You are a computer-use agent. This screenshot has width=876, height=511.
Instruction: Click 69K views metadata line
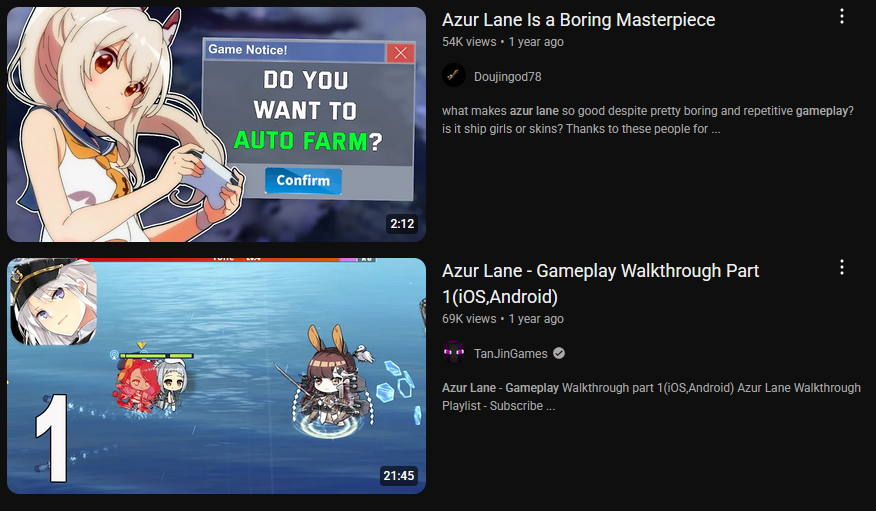tap(503, 319)
